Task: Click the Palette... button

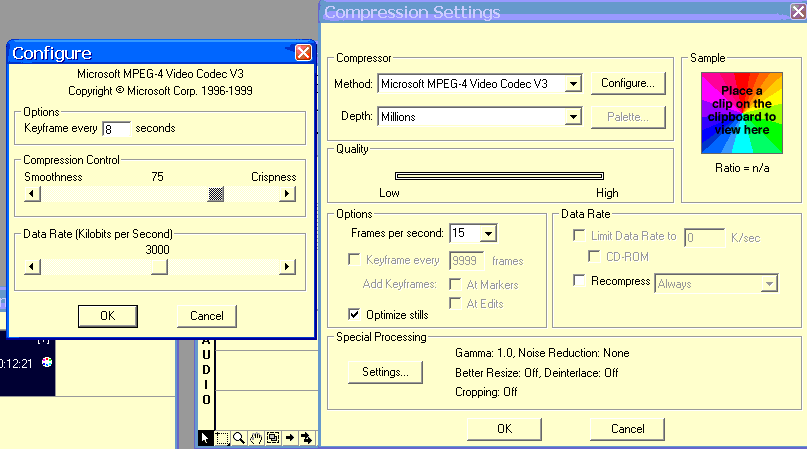Action: pos(628,117)
